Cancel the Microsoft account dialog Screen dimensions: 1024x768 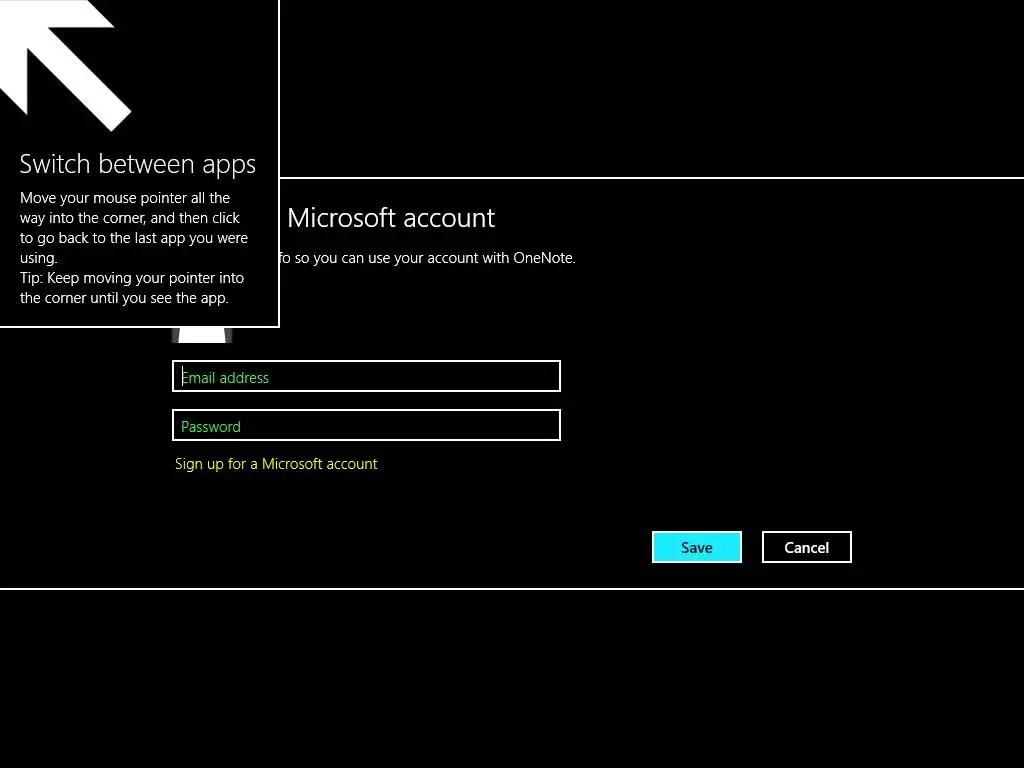(x=807, y=547)
